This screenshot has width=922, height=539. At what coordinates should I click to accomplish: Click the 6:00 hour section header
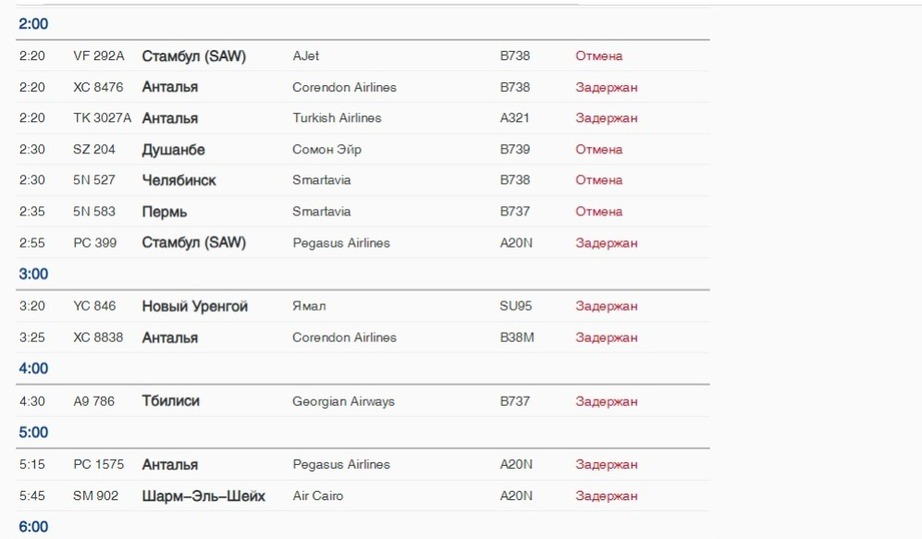point(34,527)
